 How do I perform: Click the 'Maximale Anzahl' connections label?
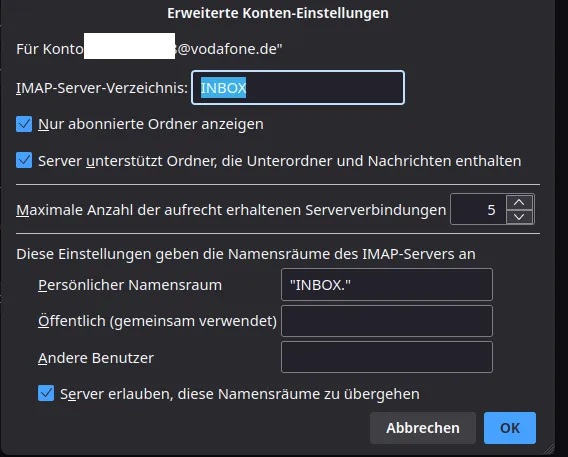coord(231,210)
